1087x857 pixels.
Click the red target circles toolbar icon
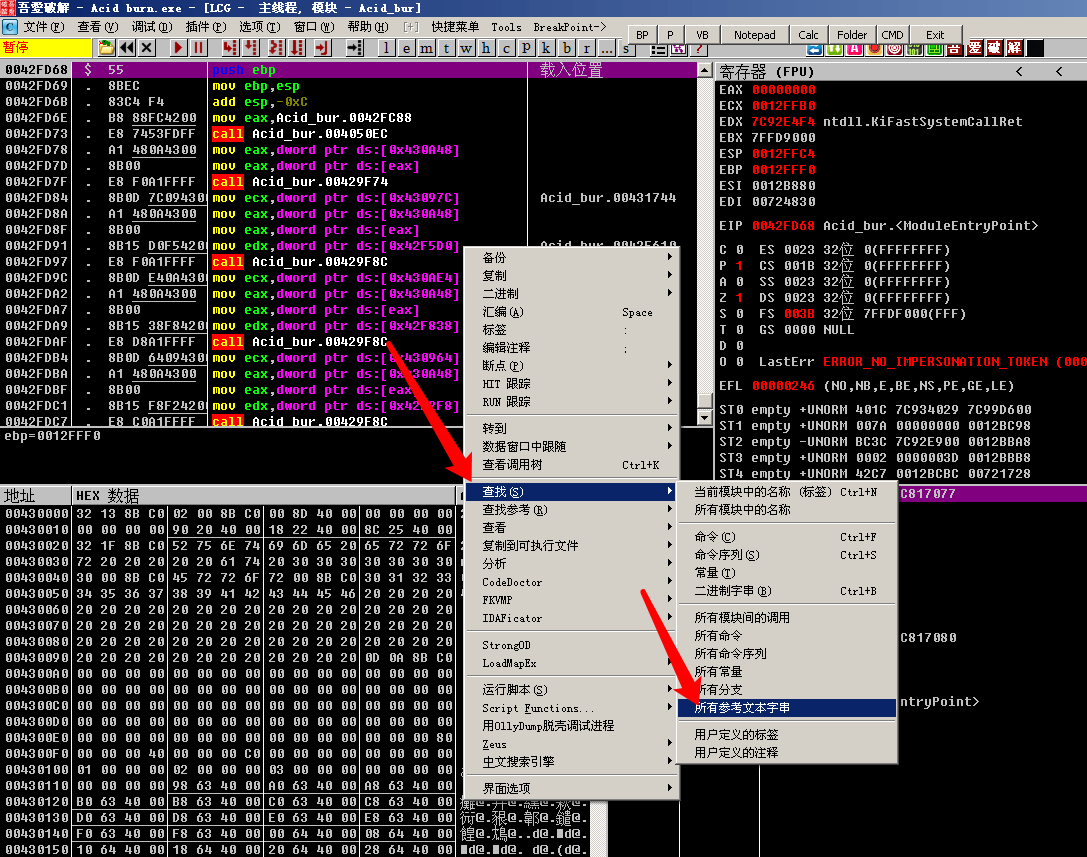click(x=894, y=49)
